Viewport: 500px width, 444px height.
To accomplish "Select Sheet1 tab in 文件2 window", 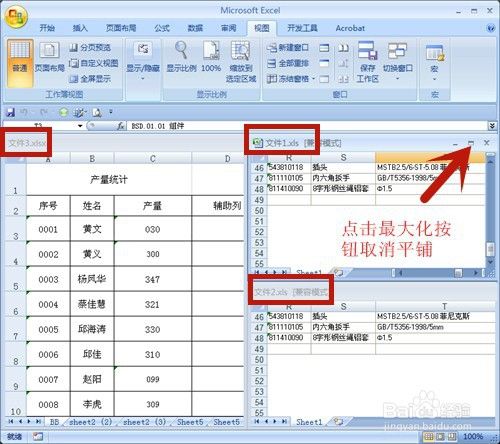I will tap(309, 422).
